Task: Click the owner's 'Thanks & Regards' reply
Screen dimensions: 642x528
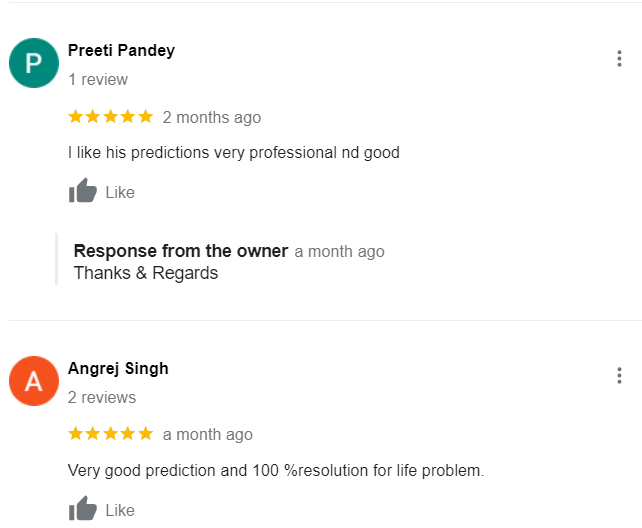Action: tap(146, 273)
